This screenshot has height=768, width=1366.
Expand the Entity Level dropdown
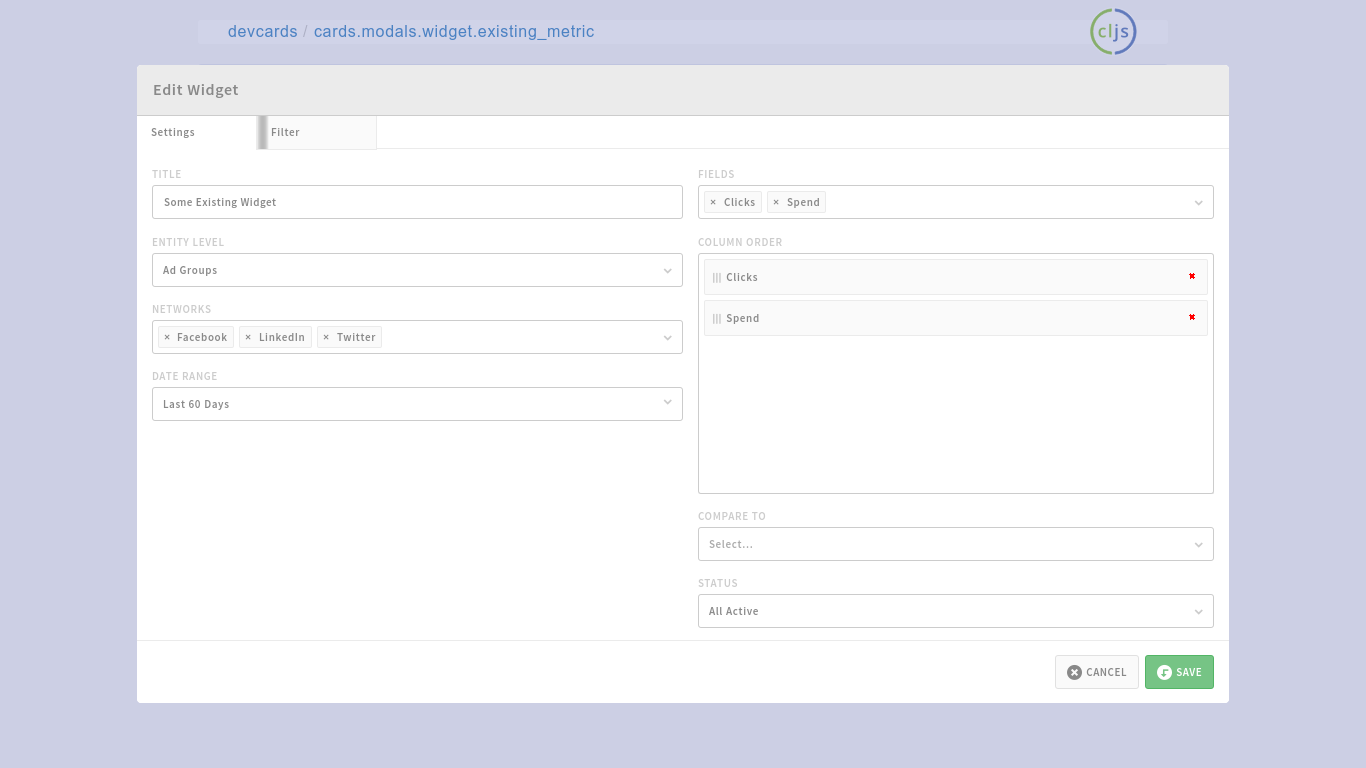point(417,270)
